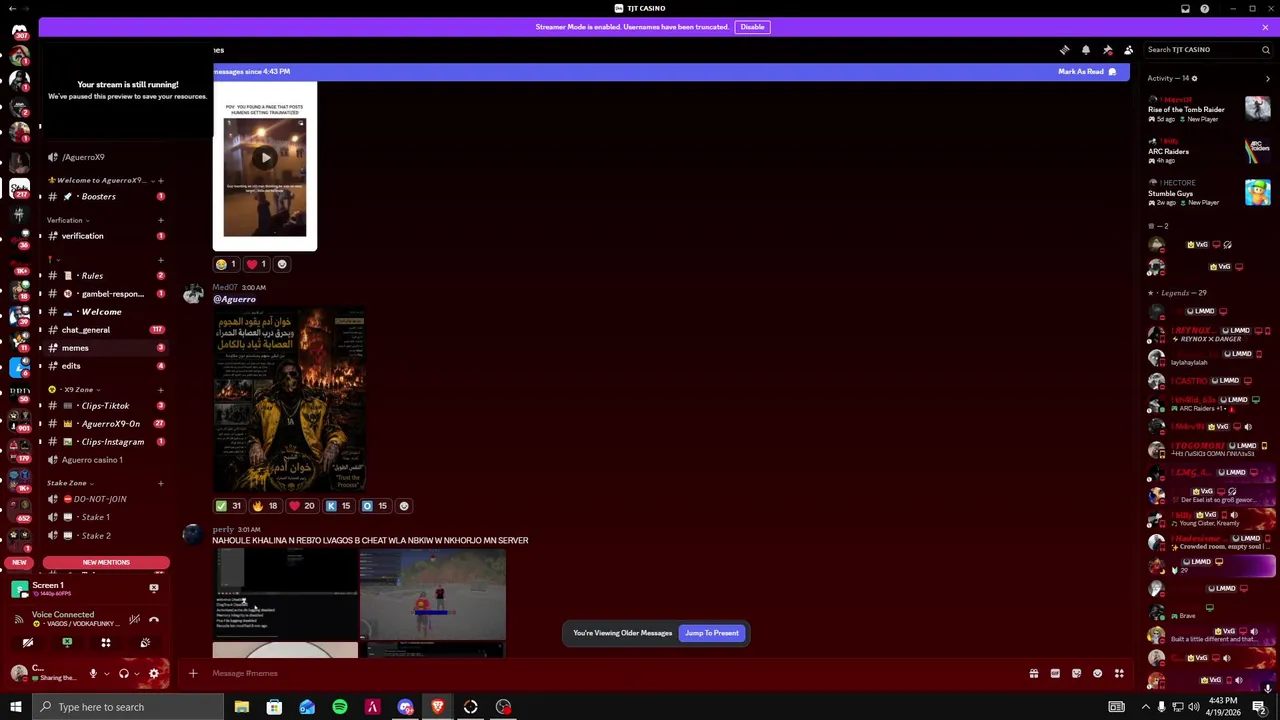This screenshot has height=720, width=1280.
Task: Open the Threads icon in channel header
Action: (1064, 50)
